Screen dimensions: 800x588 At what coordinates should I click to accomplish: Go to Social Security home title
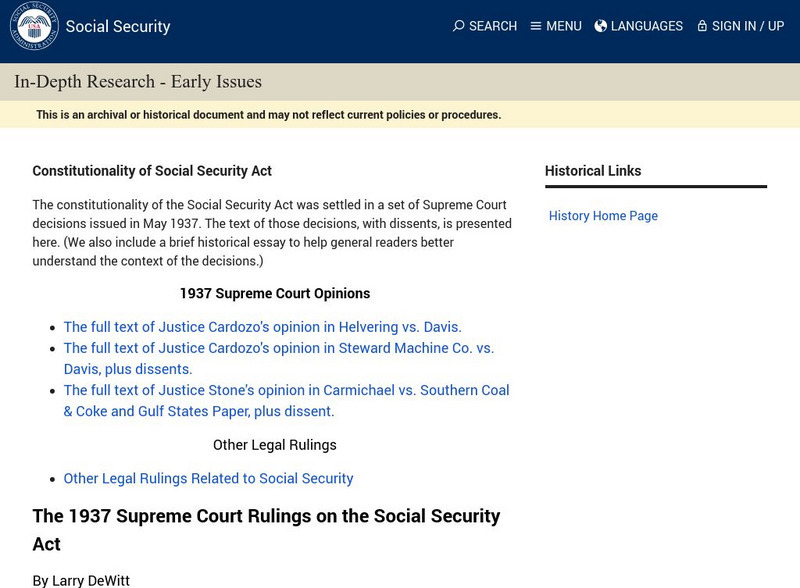(x=118, y=27)
